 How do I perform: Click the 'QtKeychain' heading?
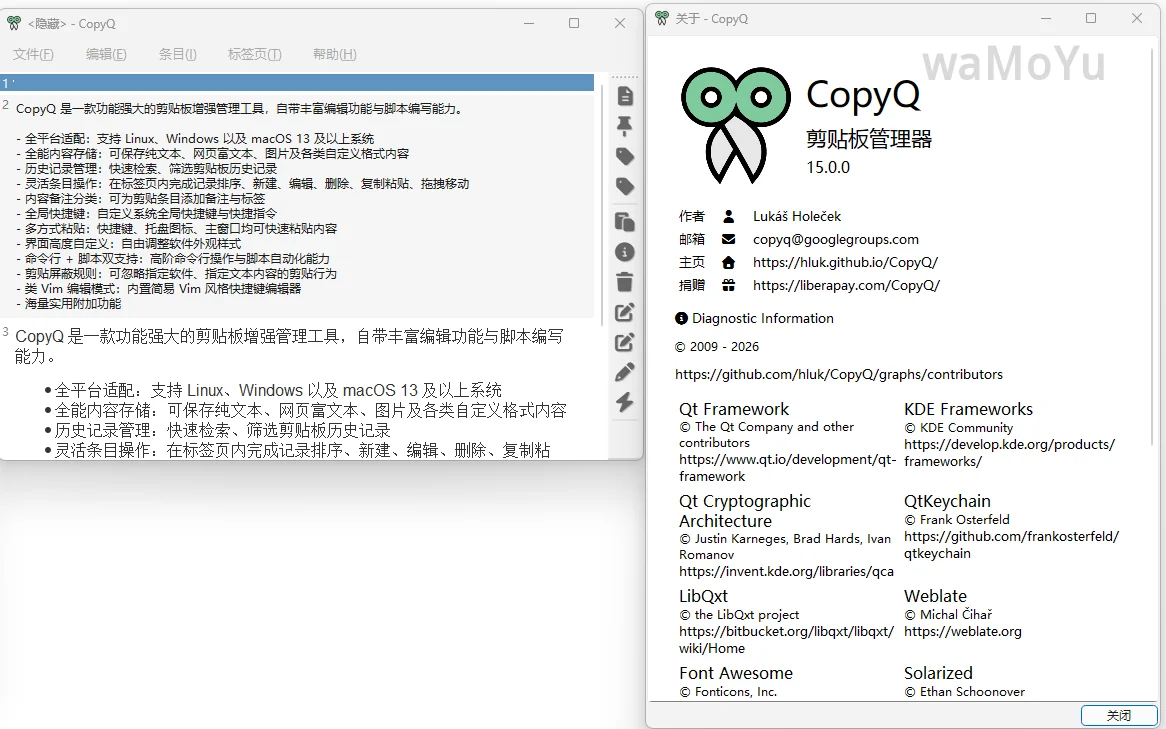(947, 501)
